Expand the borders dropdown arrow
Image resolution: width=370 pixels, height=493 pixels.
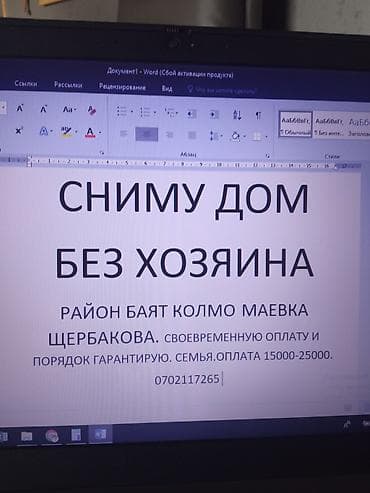coord(266,137)
